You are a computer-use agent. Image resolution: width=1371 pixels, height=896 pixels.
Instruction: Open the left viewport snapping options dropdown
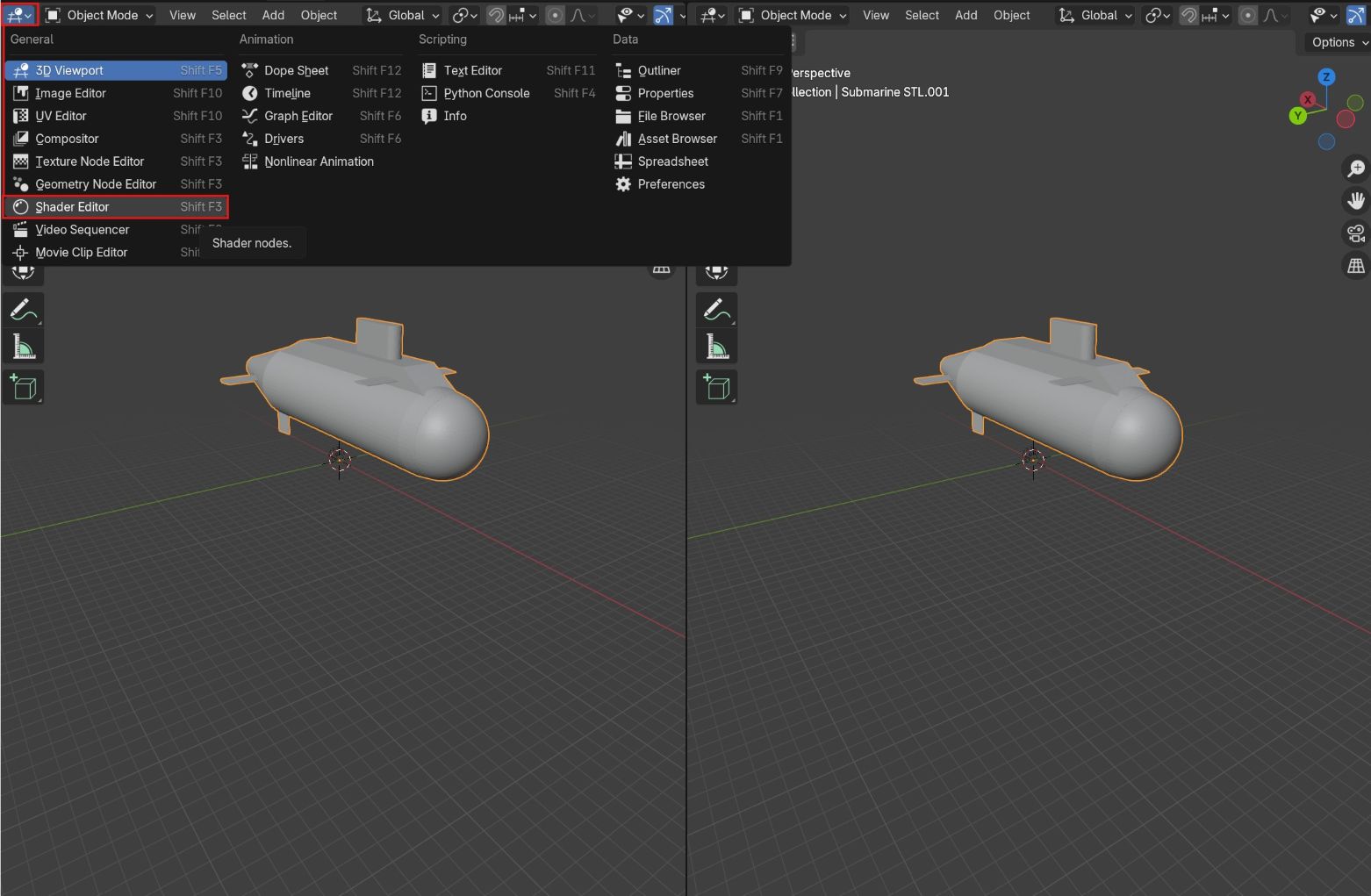coord(522,15)
